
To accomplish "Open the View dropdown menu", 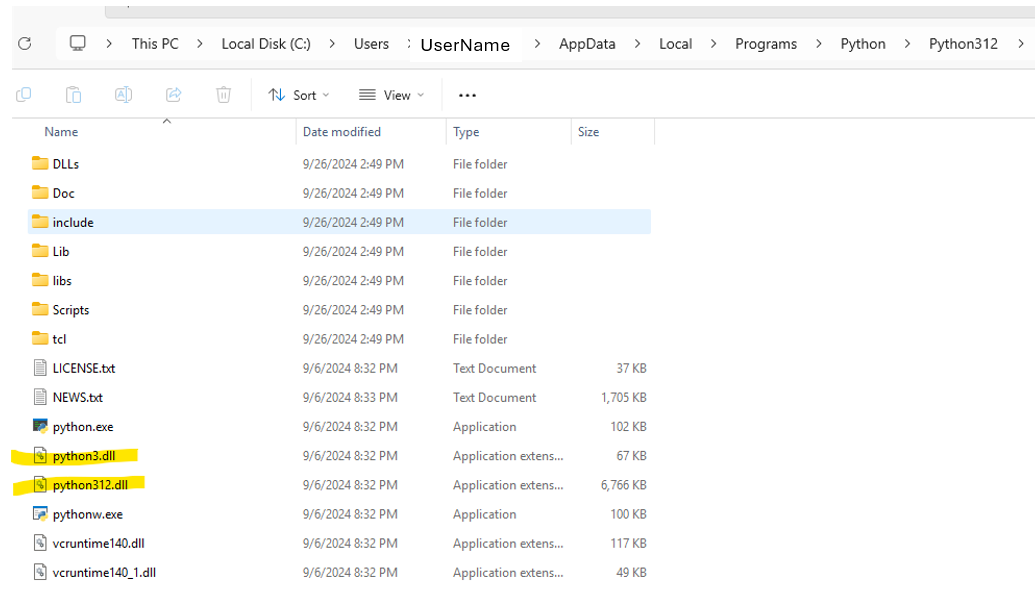I will click(391, 95).
